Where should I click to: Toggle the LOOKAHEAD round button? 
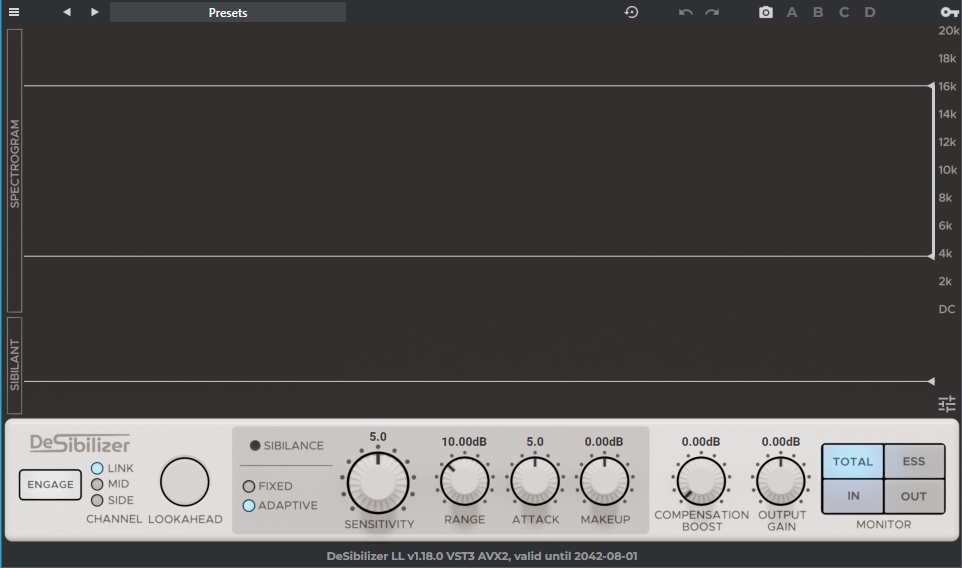pos(185,482)
